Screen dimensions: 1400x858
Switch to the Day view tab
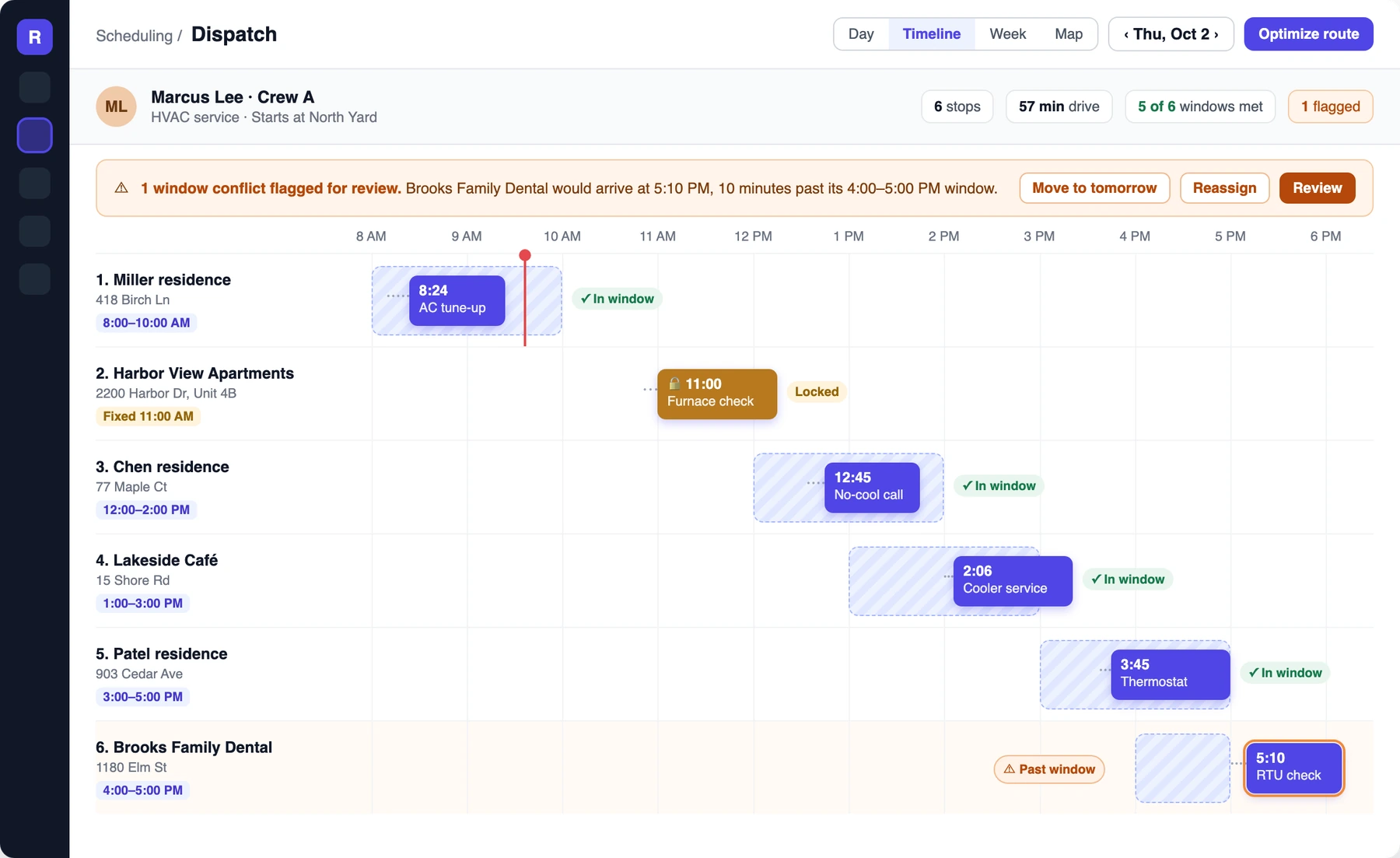861,34
